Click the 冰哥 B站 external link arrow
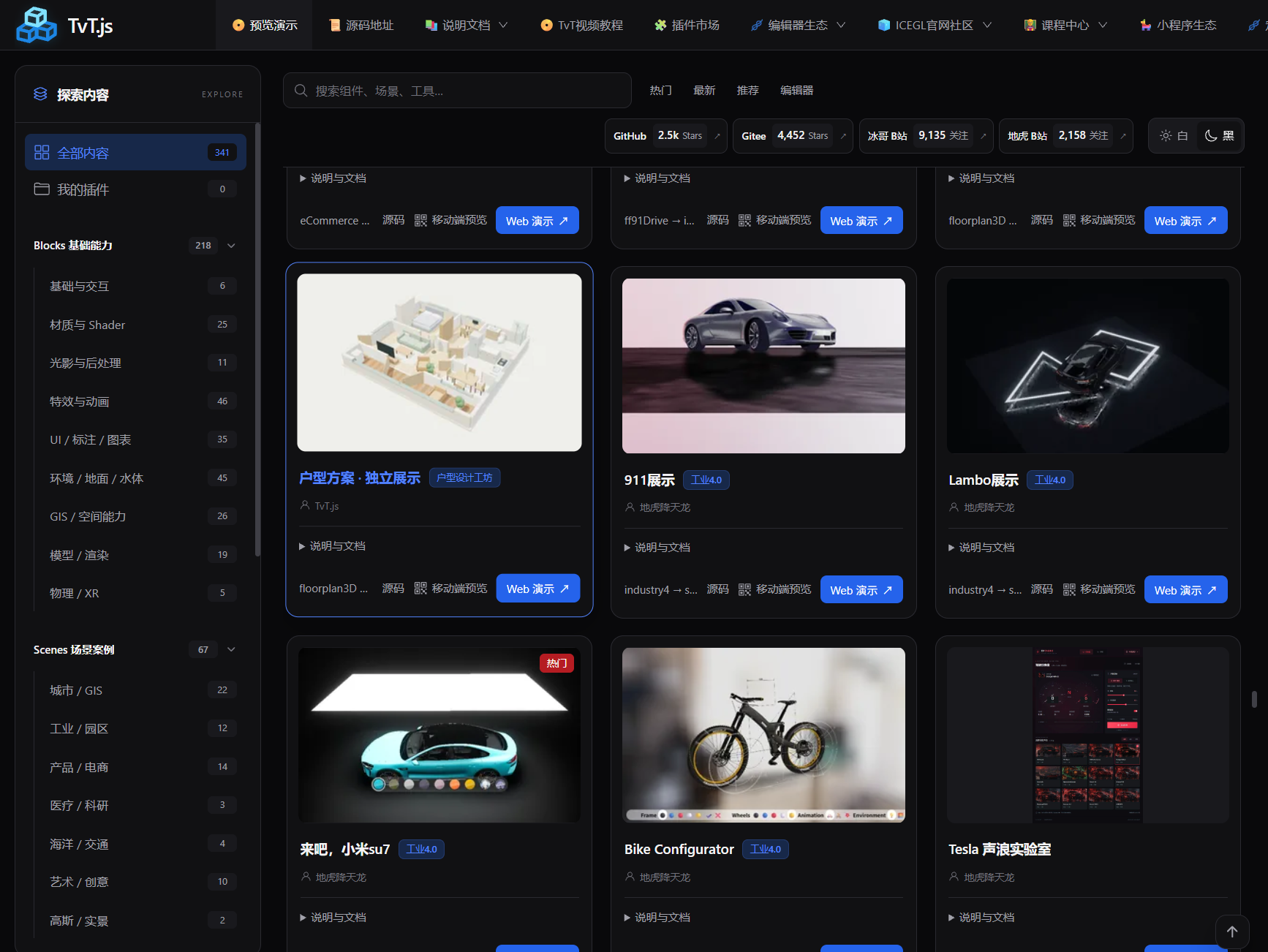Screen dimensions: 1268x952 coord(984,136)
